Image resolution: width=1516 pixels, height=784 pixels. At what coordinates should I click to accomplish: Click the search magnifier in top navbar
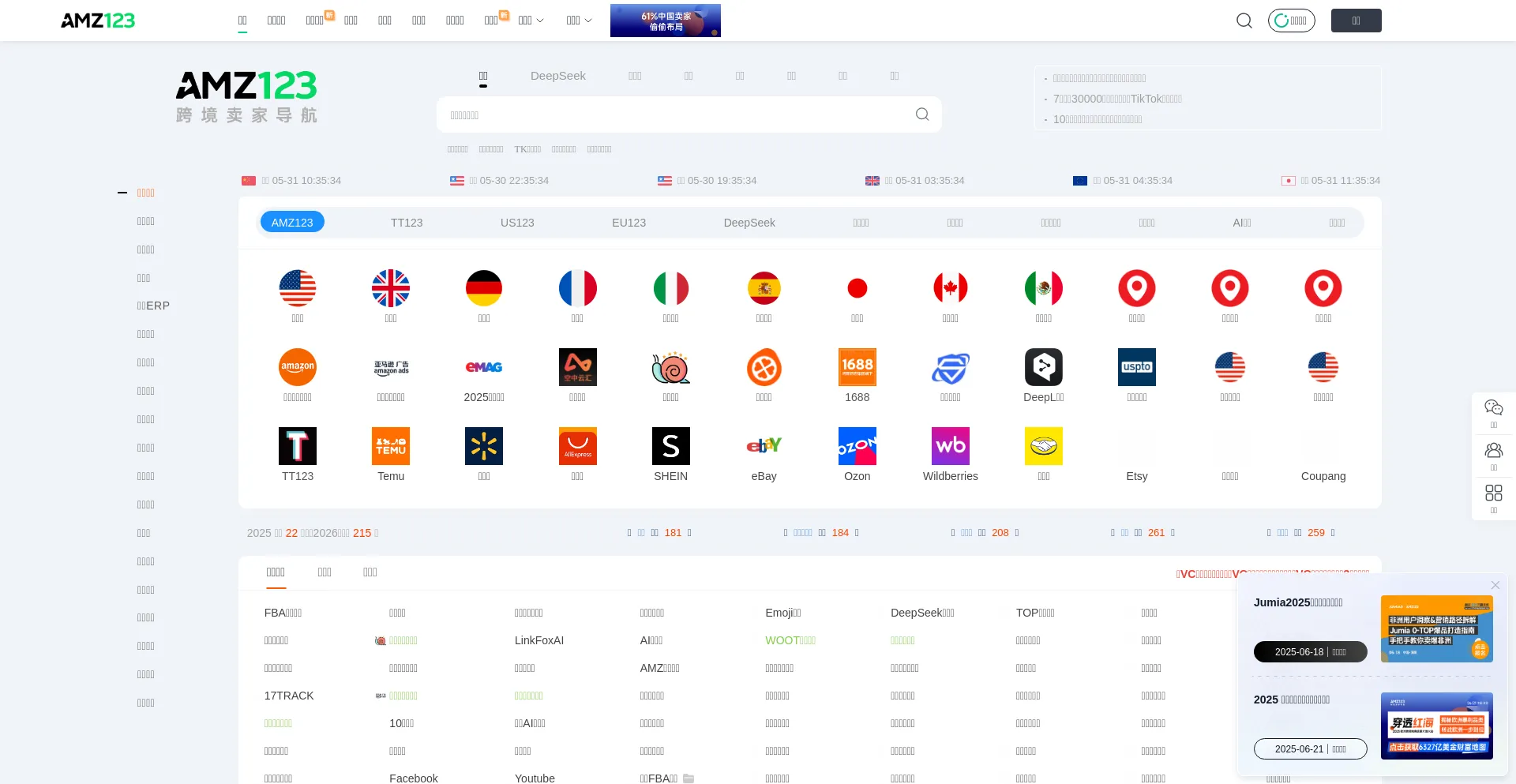[x=1244, y=21]
